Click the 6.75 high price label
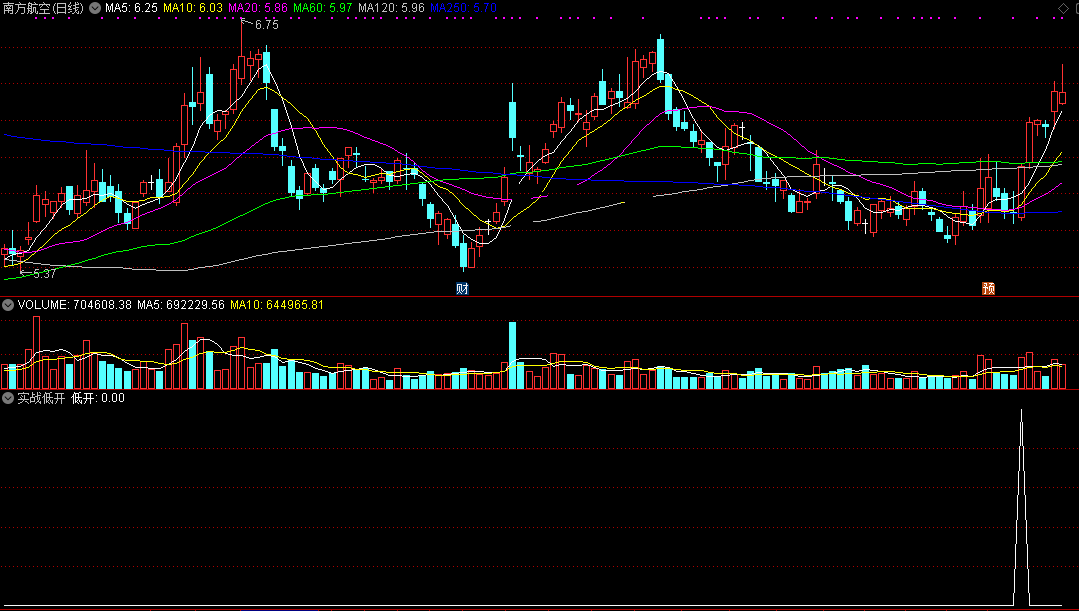 click(266, 25)
